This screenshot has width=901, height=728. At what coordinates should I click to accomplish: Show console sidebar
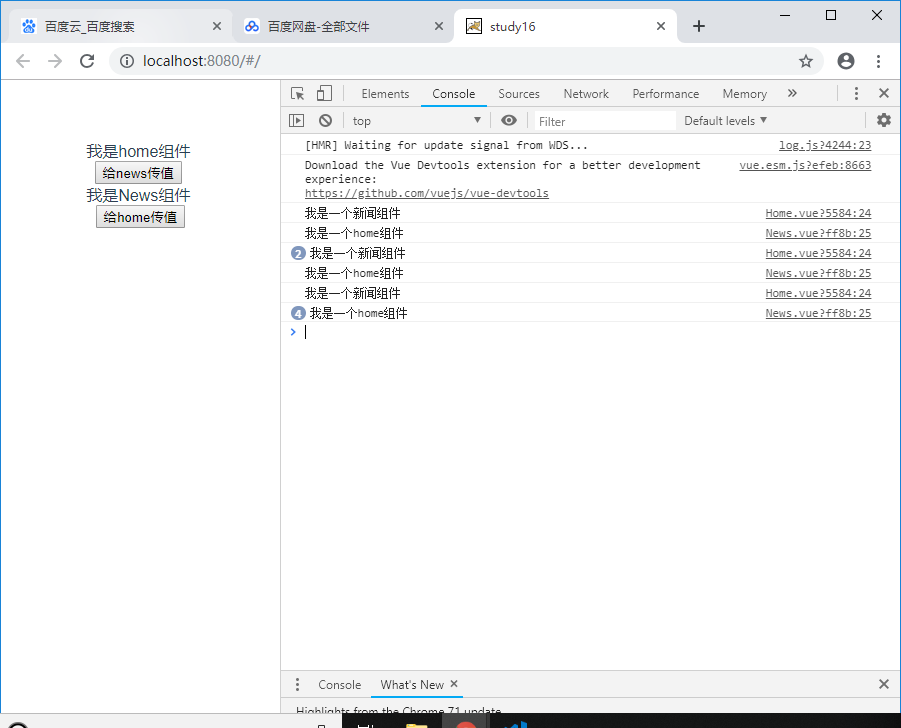297,120
